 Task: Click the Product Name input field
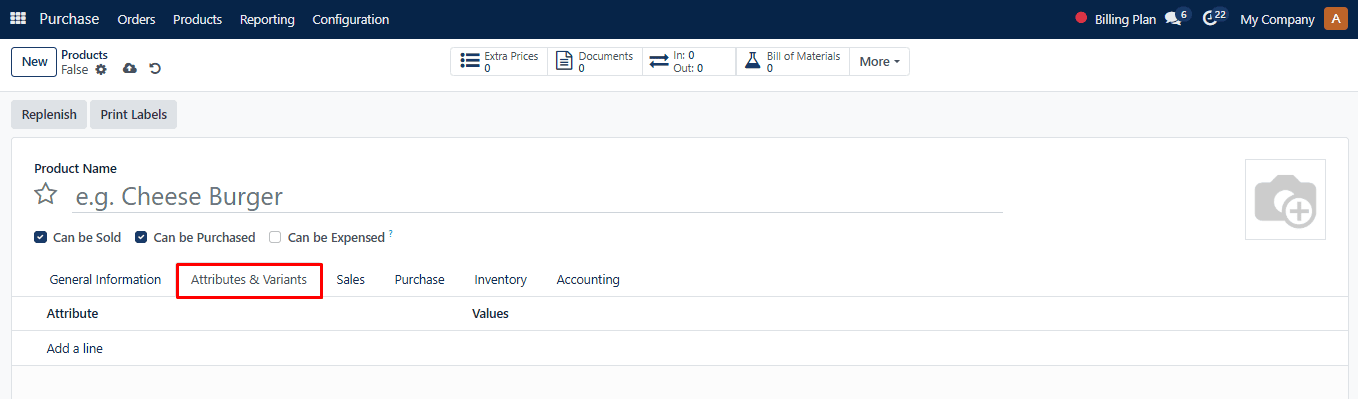pyautogui.click(x=537, y=196)
